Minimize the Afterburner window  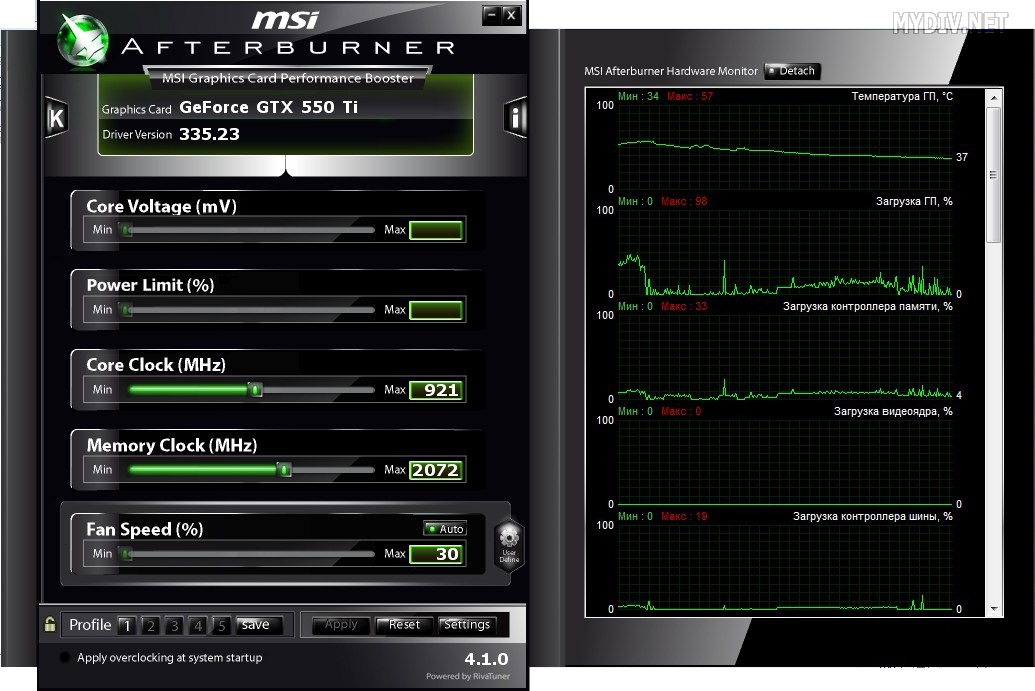(490, 15)
